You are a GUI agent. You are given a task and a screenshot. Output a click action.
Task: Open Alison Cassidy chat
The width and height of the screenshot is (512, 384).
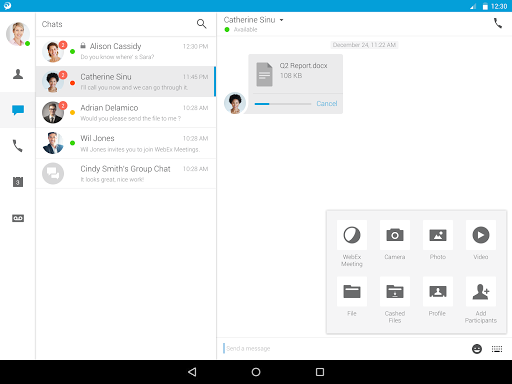click(x=126, y=51)
